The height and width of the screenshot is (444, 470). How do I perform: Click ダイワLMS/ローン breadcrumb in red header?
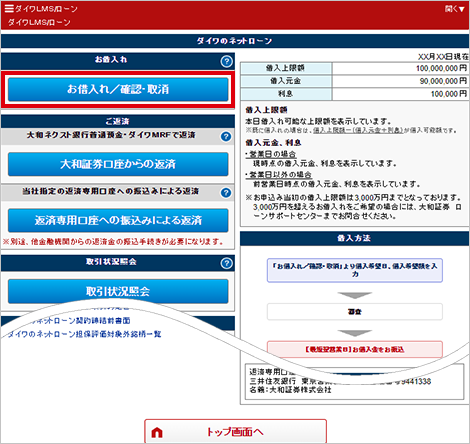pyautogui.click(x=39, y=22)
